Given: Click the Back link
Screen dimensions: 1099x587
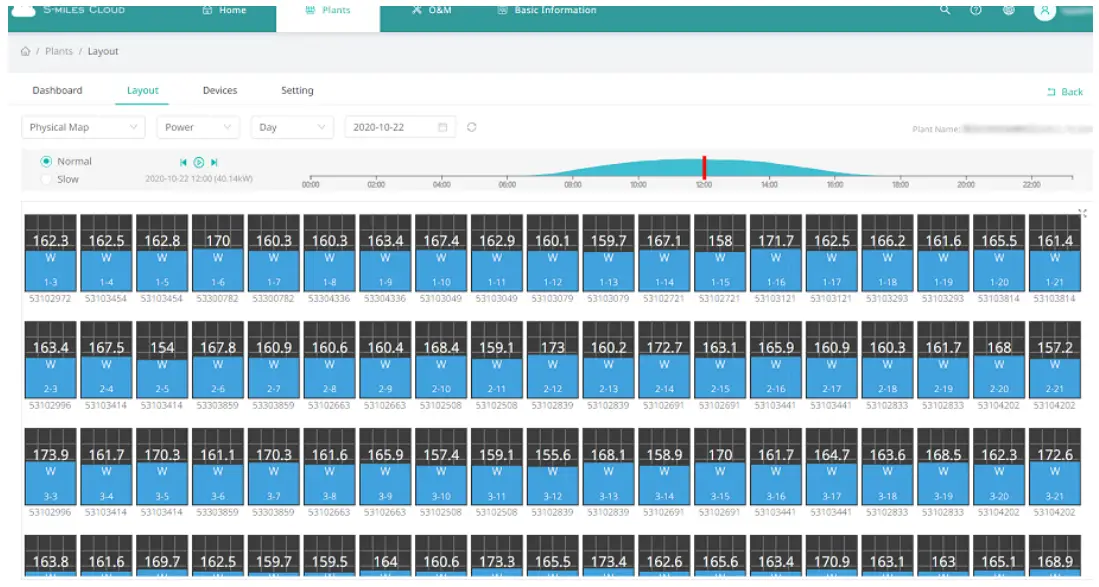Looking at the screenshot, I should coord(1065,92).
